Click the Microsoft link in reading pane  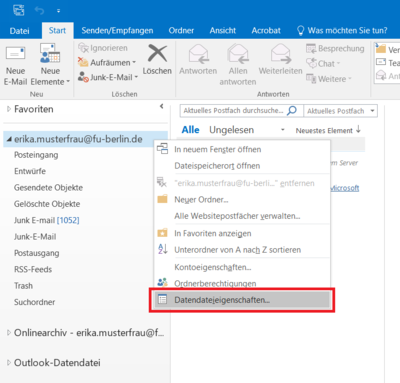point(345,188)
